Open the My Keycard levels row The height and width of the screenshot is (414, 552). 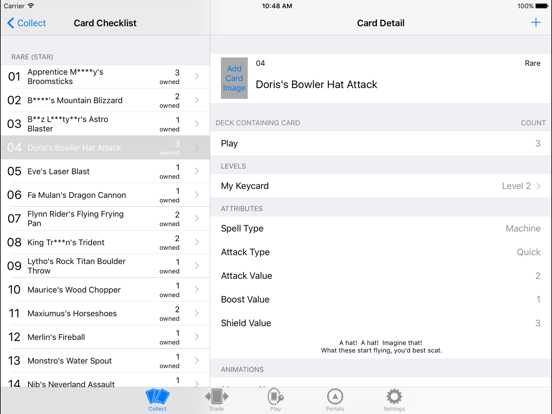381,186
